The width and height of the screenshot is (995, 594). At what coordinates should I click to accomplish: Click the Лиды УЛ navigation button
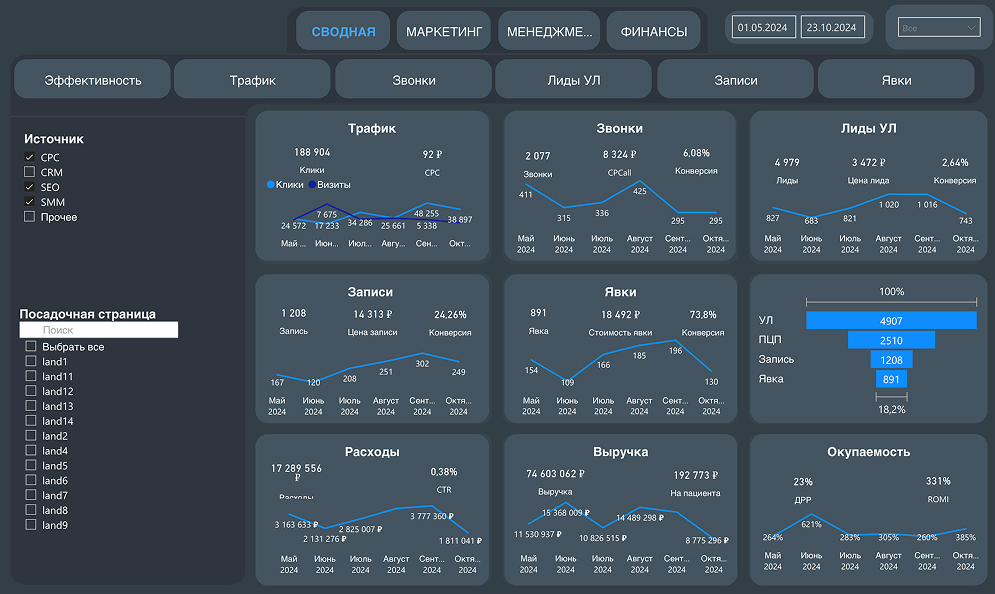(574, 80)
